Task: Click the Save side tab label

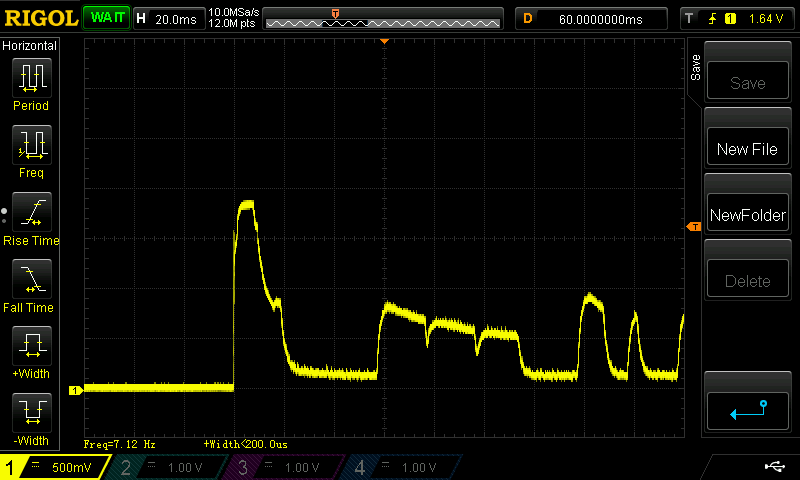Action: tap(695, 67)
